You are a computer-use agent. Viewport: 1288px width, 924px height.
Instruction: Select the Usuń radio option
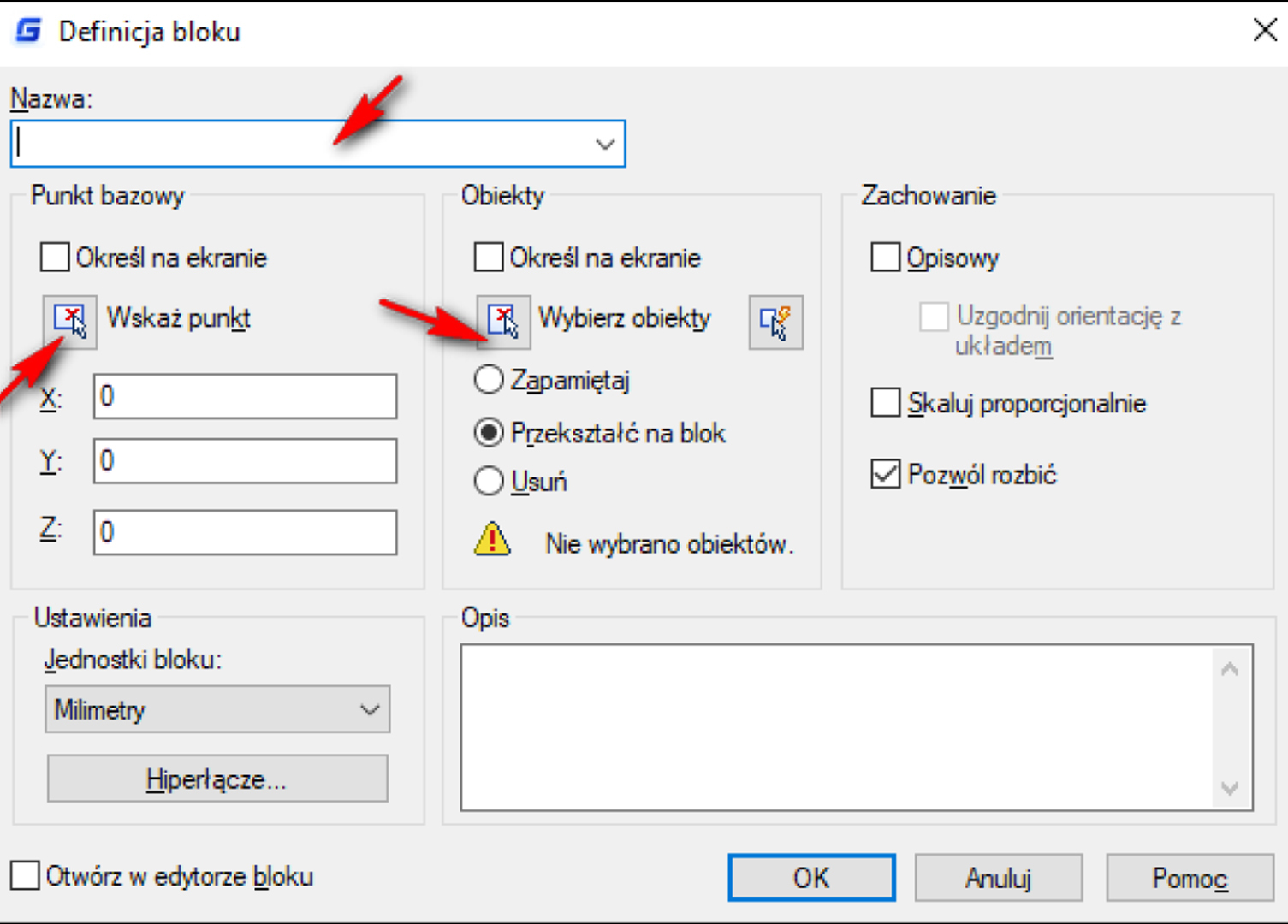(x=489, y=481)
